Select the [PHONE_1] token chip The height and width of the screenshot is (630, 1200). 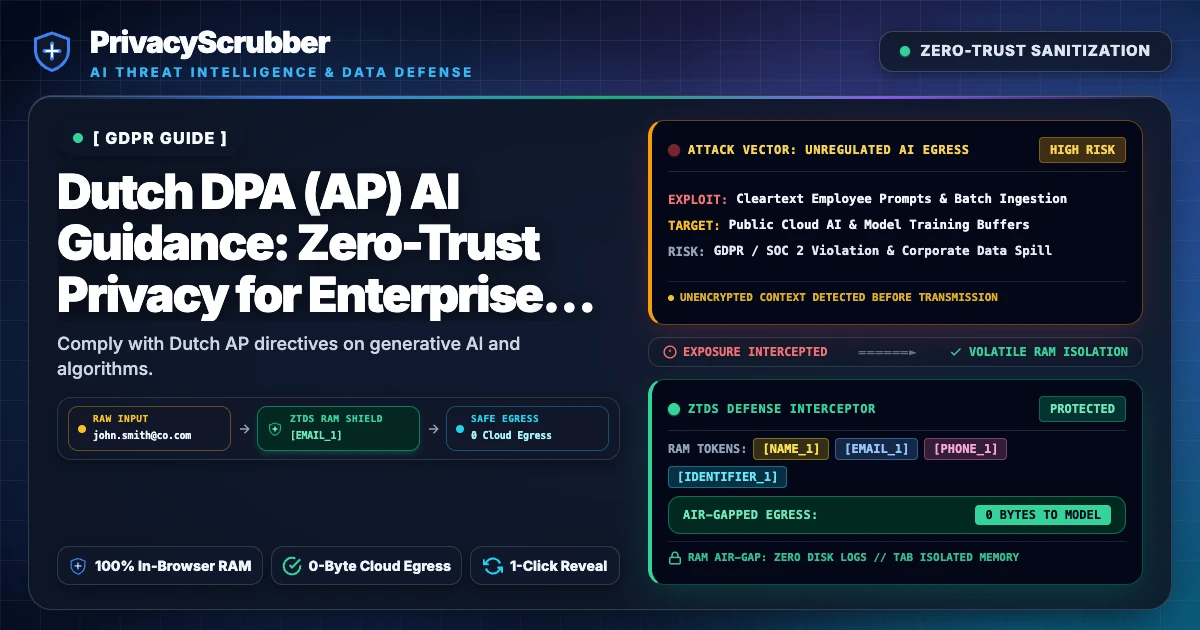coord(965,449)
